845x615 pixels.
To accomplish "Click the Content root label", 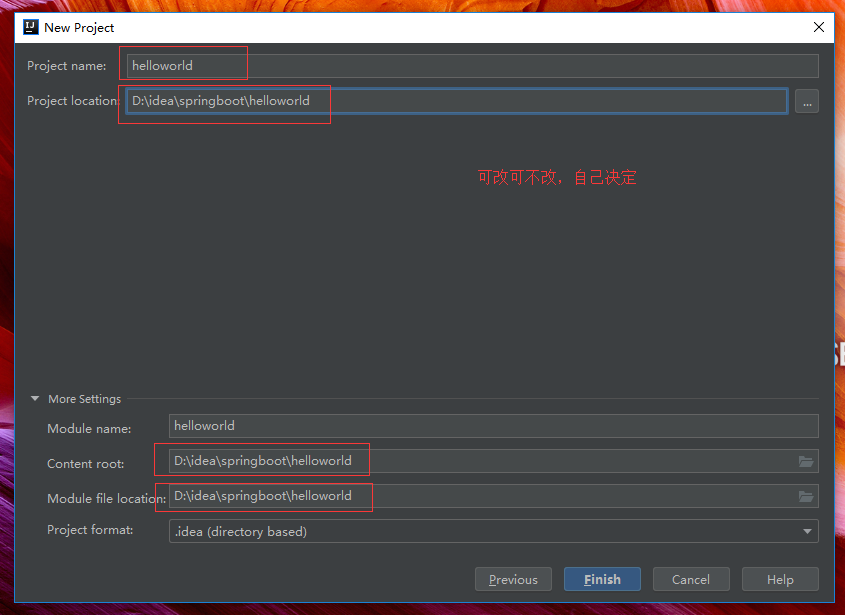I will click(86, 464).
